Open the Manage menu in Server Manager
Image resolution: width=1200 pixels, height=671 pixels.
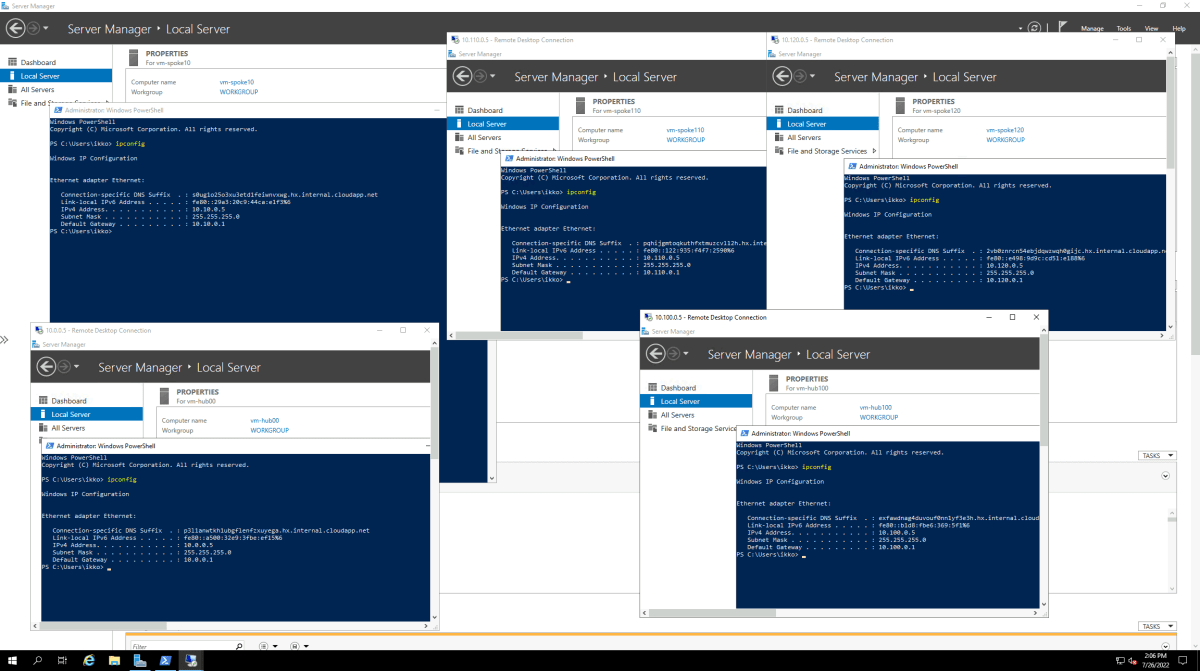pos(1093,28)
